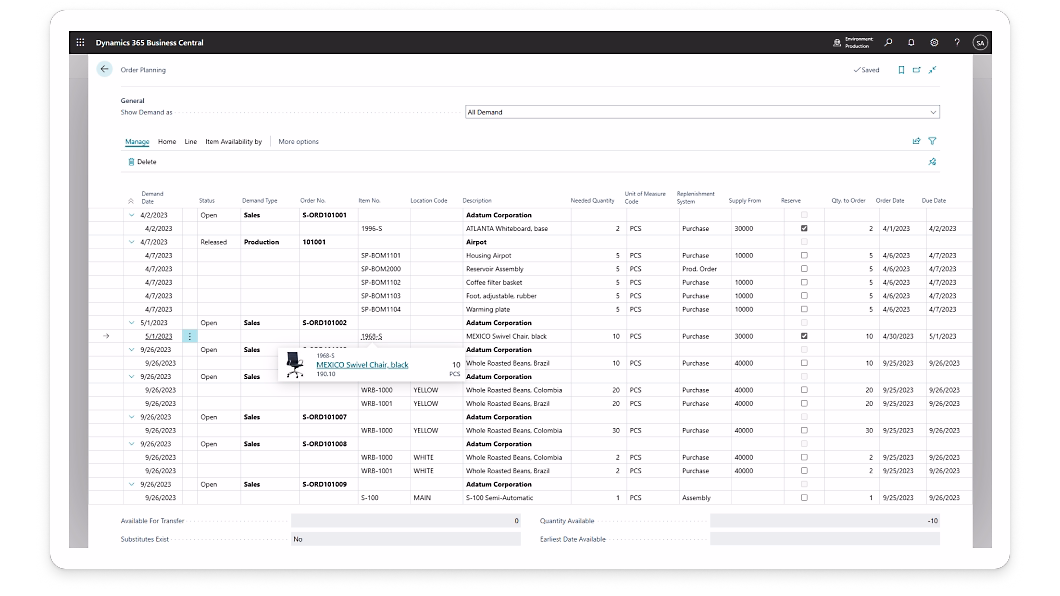Screen dimensions: 1060x596
Task: Collapse the 4/2/2023 S-ORD101001 group
Action: [132, 215]
